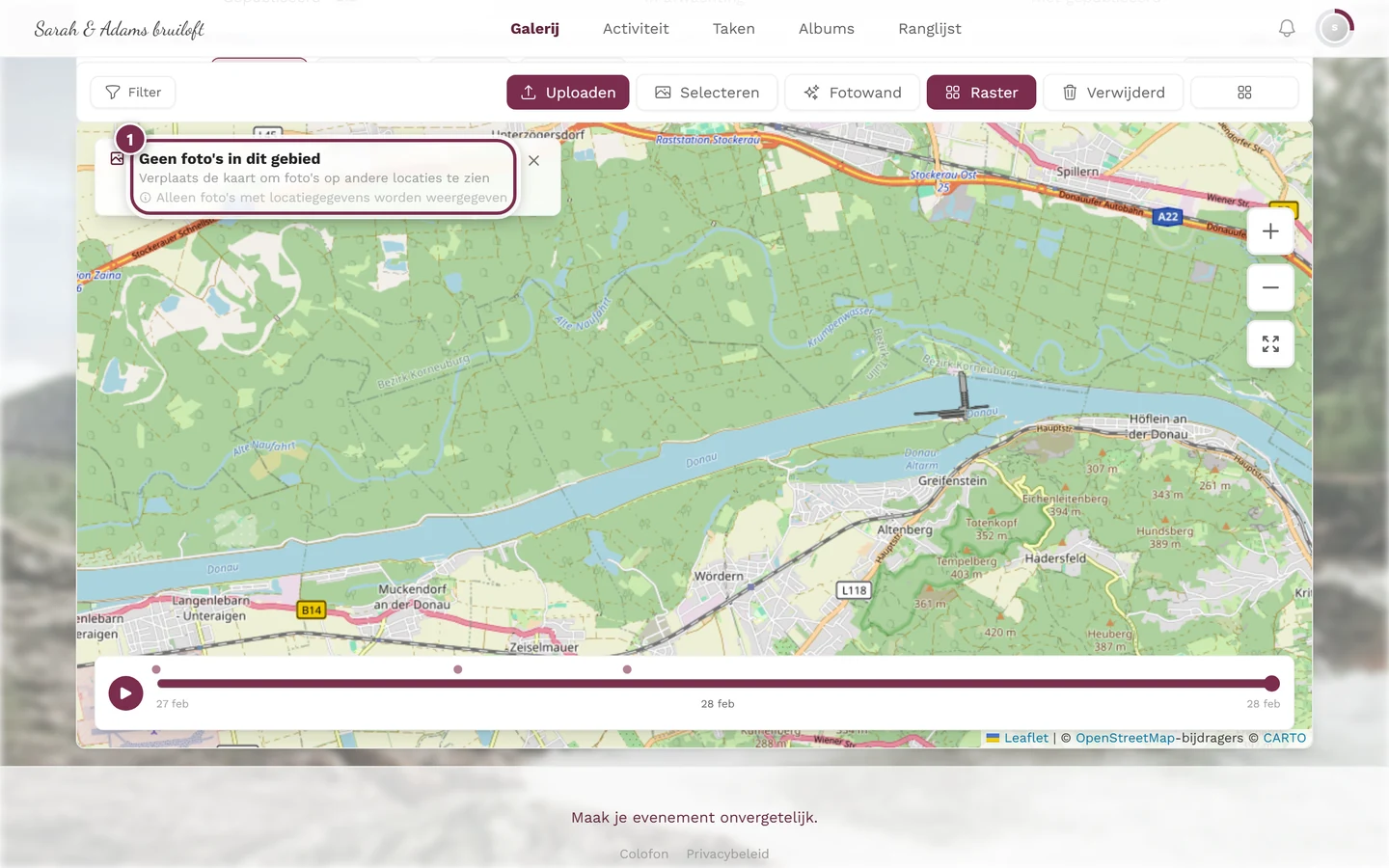Play the timeline animation
The width and height of the screenshot is (1389, 868).
pyautogui.click(x=125, y=692)
